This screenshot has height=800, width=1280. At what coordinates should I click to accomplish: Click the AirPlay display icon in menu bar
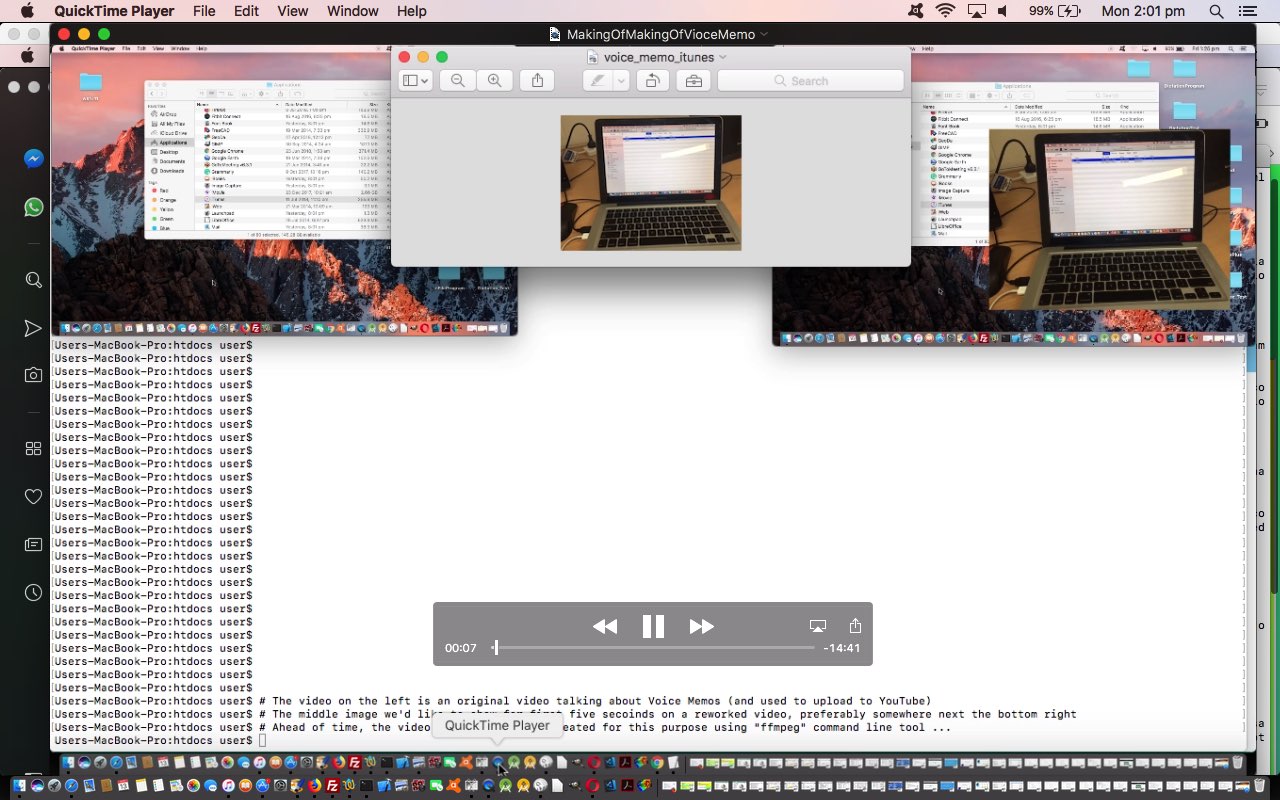coord(976,11)
